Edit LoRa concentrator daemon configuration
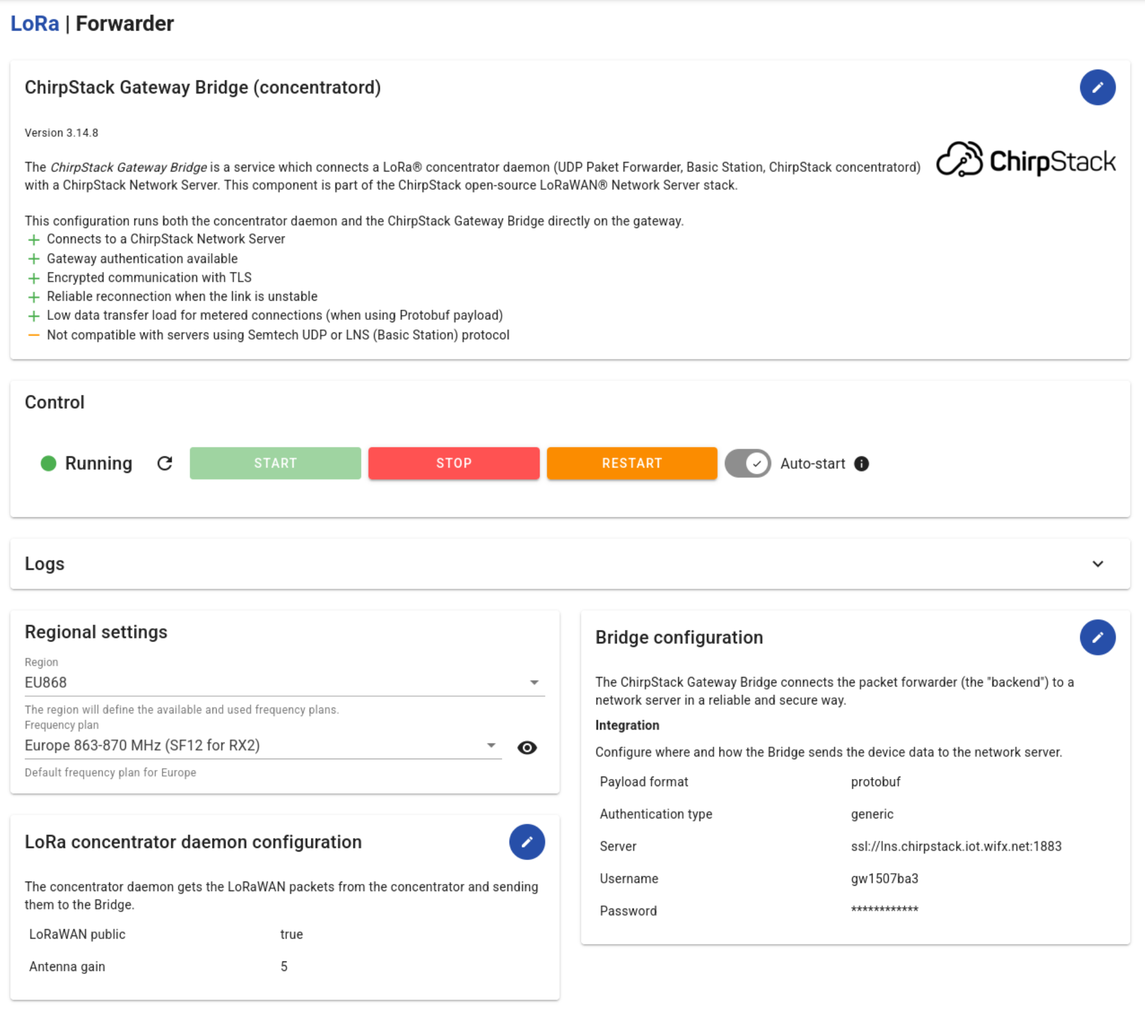 pyautogui.click(x=527, y=842)
